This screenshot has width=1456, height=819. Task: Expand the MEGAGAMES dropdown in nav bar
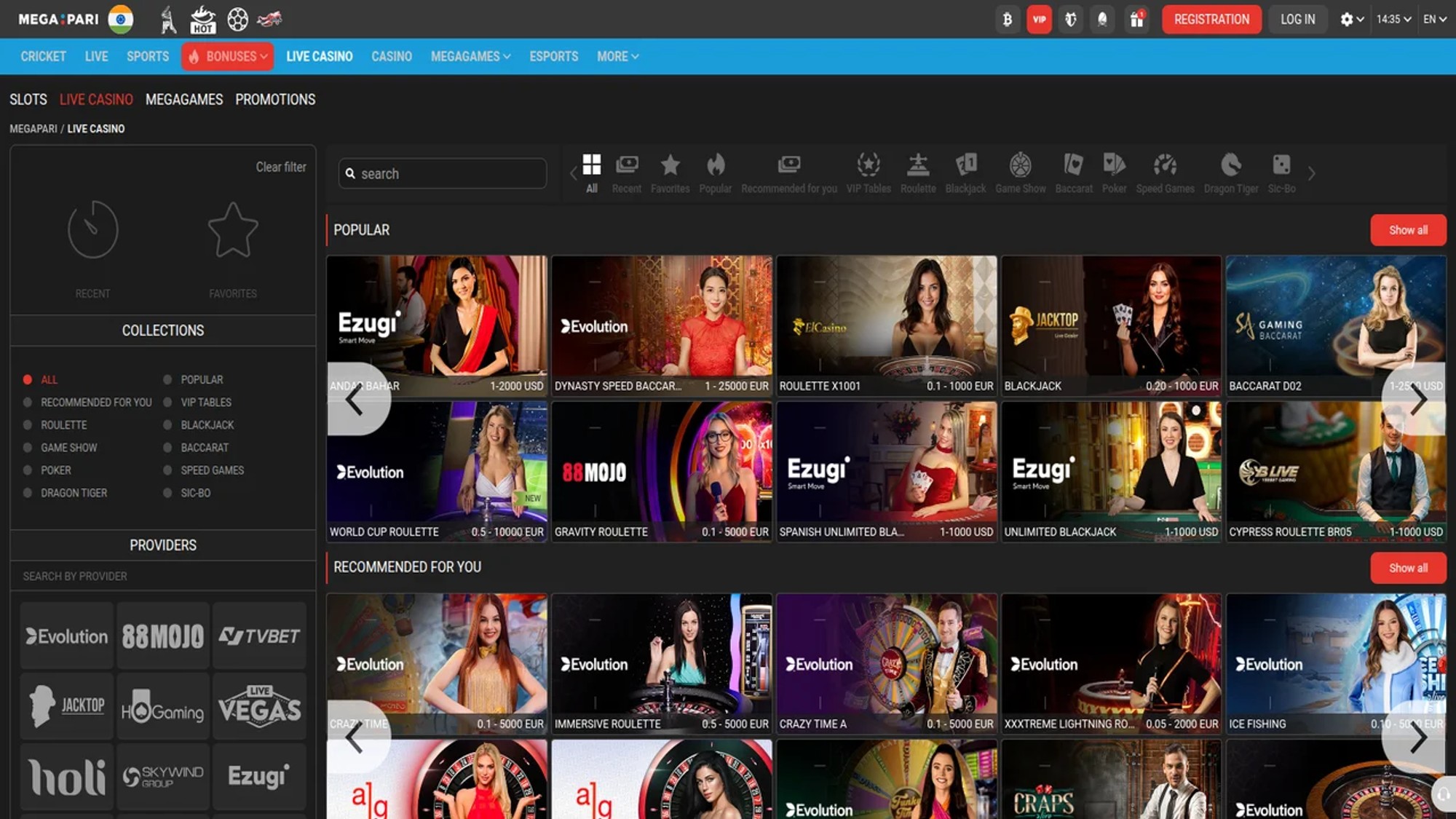tap(470, 56)
